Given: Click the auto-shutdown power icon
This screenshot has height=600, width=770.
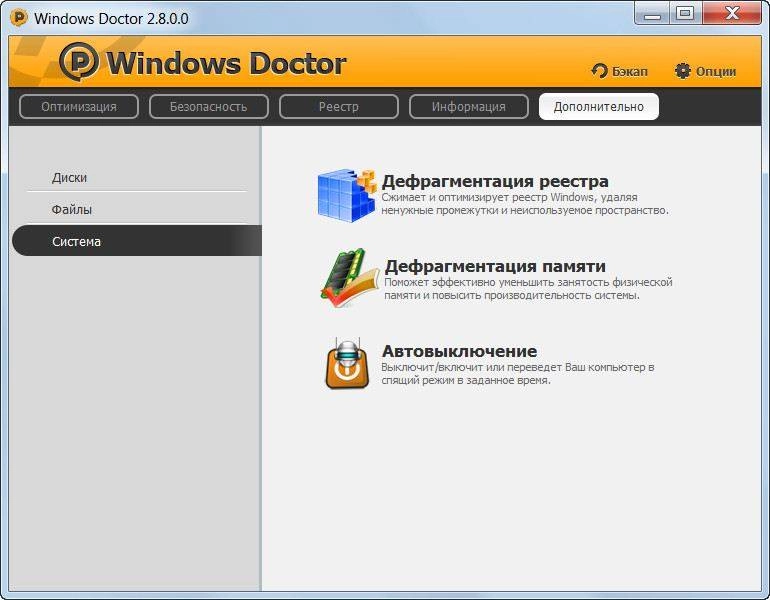Looking at the screenshot, I should point(347,363).
